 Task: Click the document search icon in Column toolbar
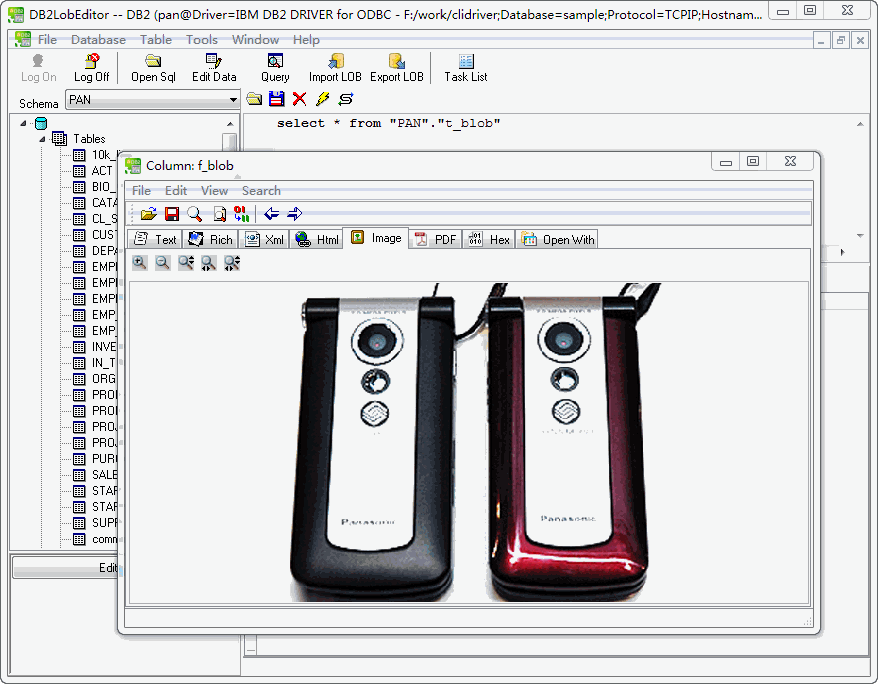[x=220, y=214]
